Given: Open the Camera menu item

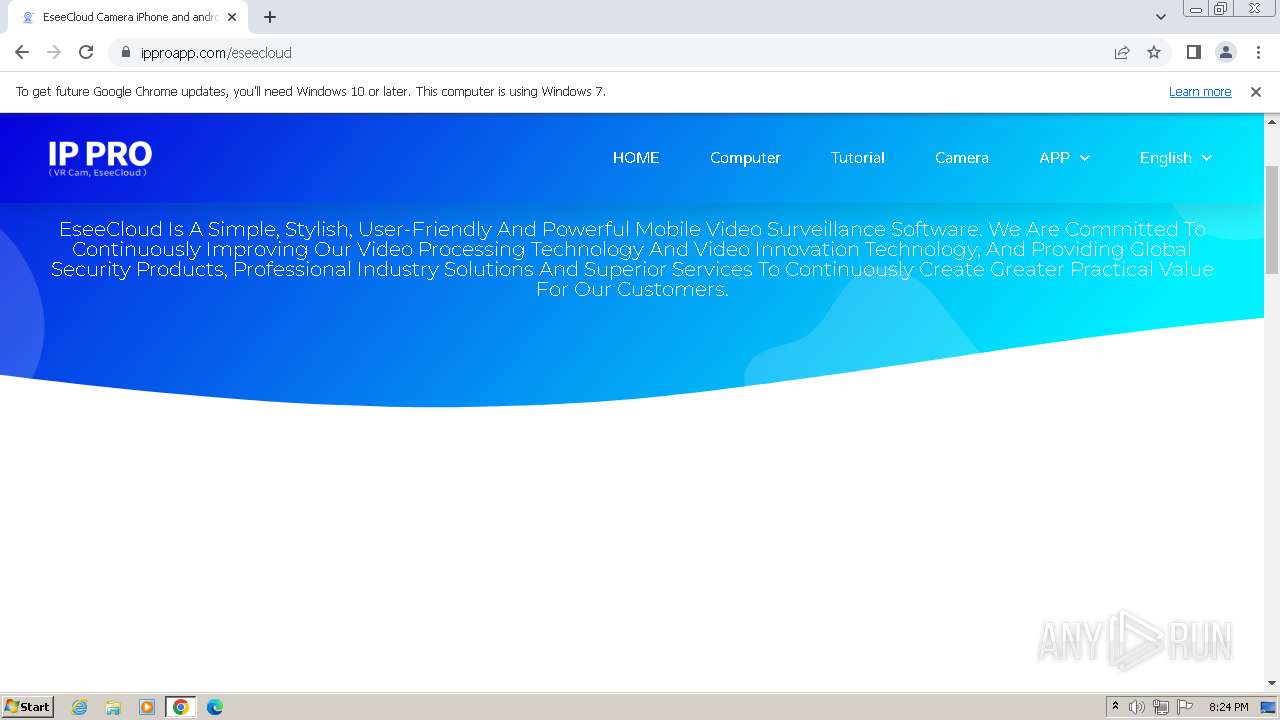Looking at the screenshot, I should point(962,158).
